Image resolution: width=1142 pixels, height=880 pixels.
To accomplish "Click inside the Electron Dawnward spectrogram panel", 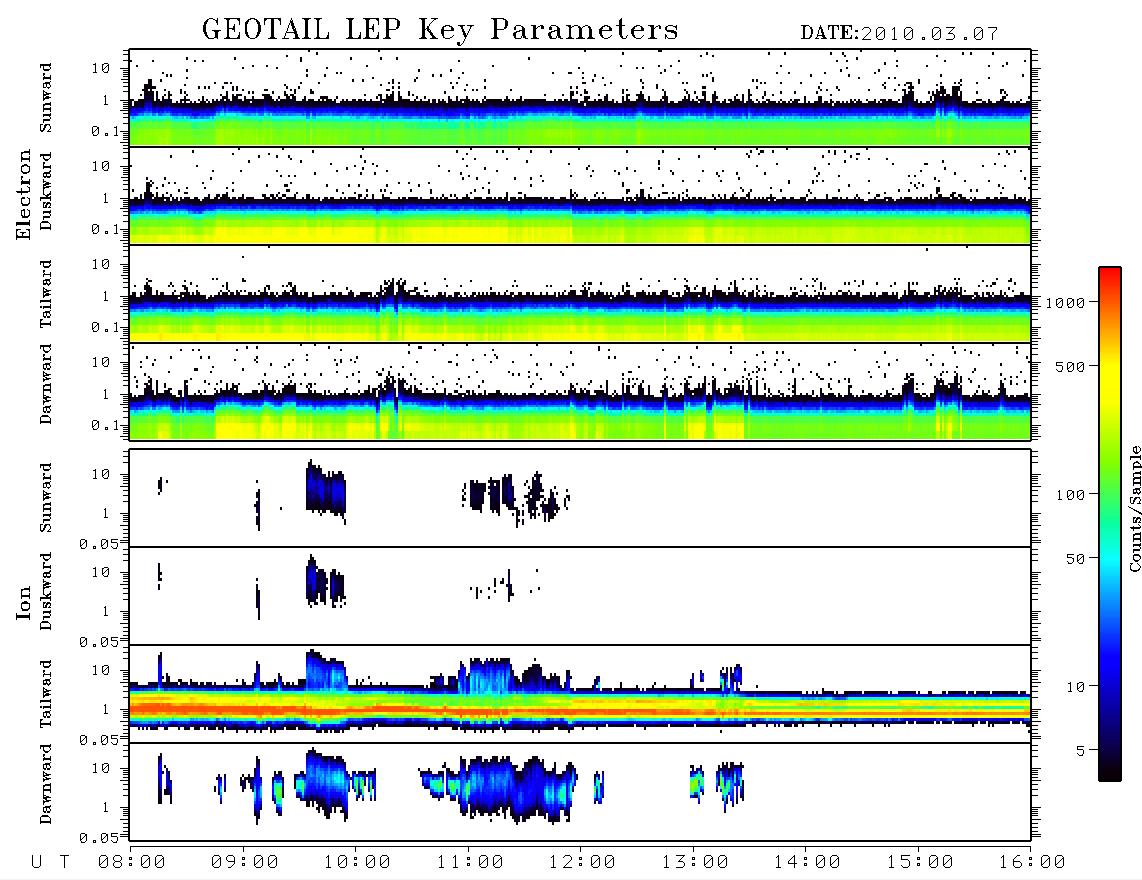I will point(580,392).
